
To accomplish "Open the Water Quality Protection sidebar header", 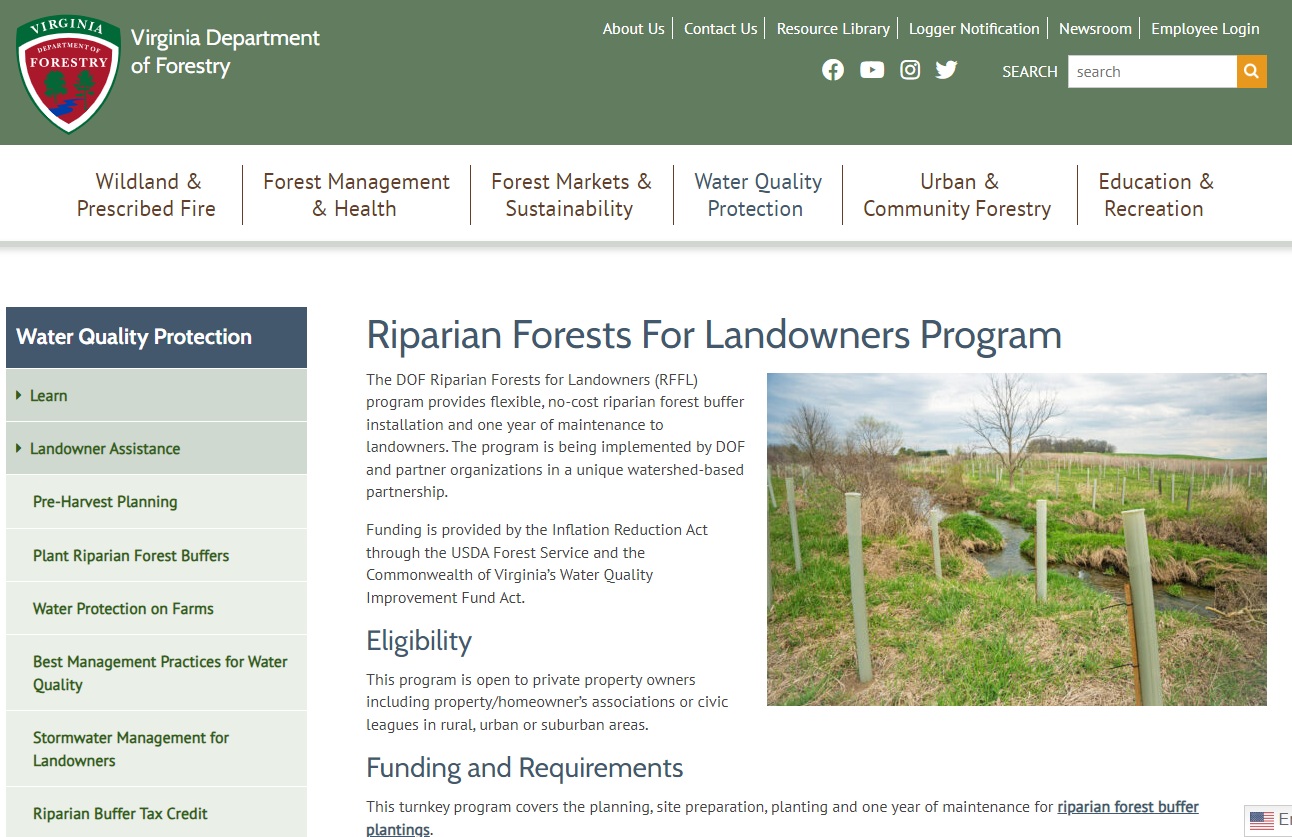I will pos(111,337).
